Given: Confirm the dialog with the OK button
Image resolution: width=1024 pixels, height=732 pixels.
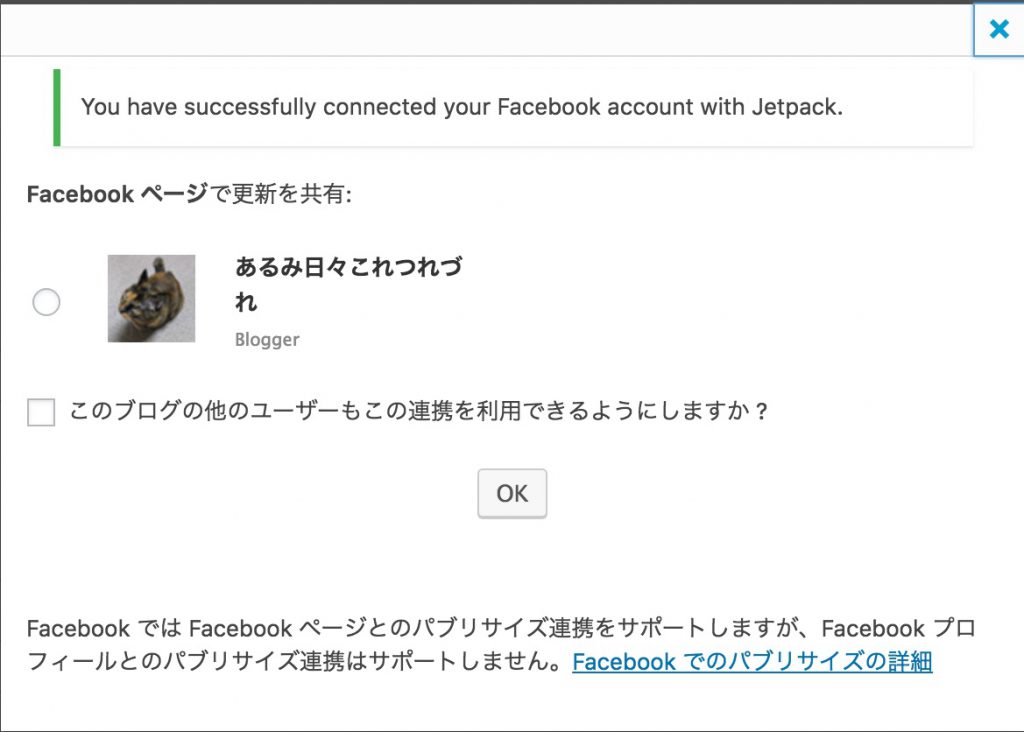Looking at the screenshot, I should [512, 494].
